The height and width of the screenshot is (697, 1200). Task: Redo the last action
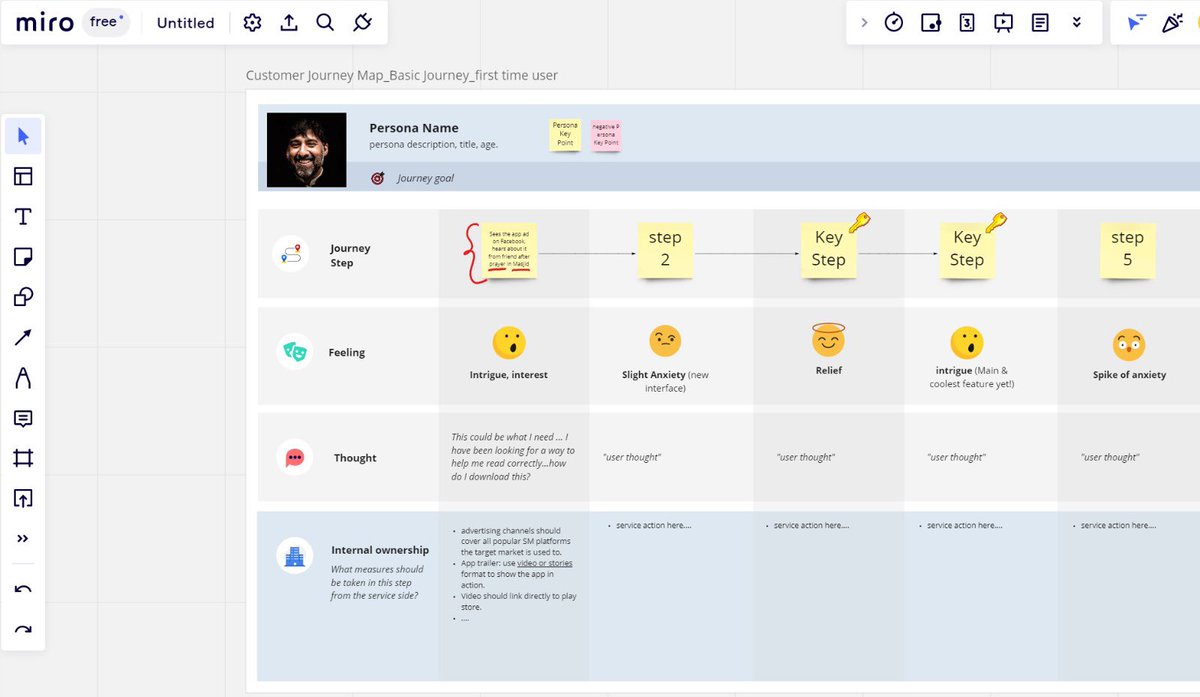[23, 630]
